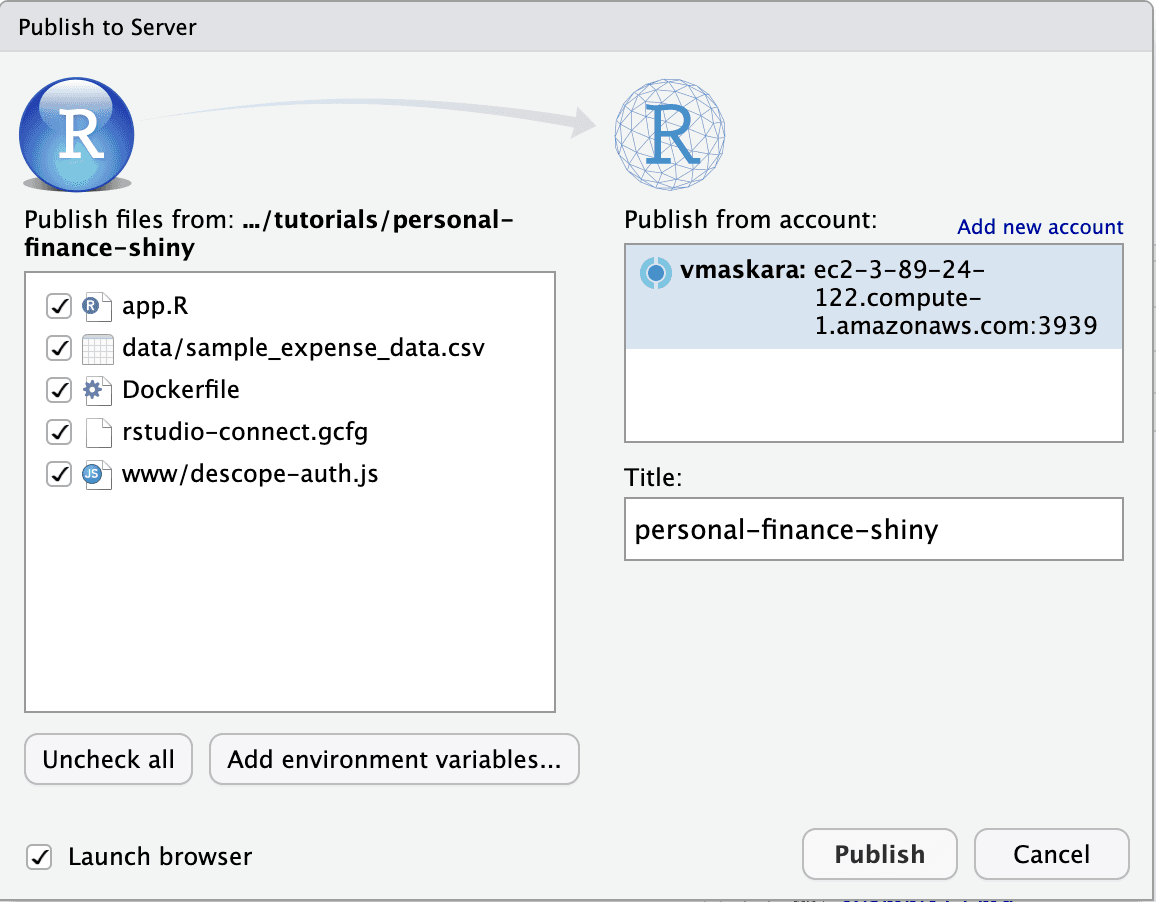Uncheck the app.R file
This screenshot has height=902, width=1156.
59,306
